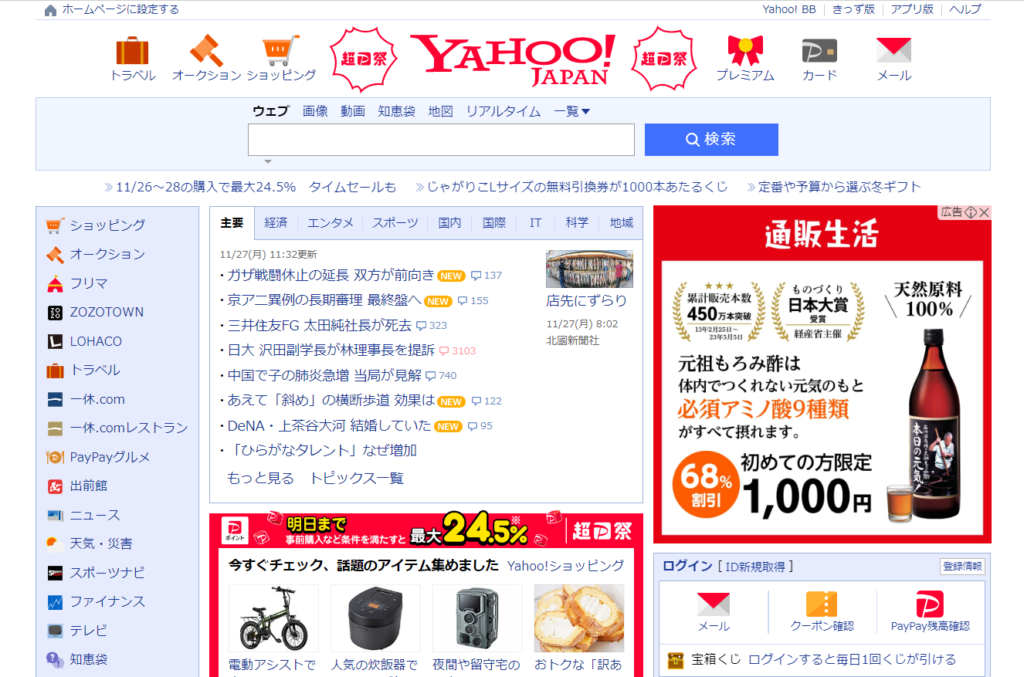The height and width of the screenshot is (677, 1024).
Task: Click the 知恵袋 sidebar icon
Action: click(55, 660)
